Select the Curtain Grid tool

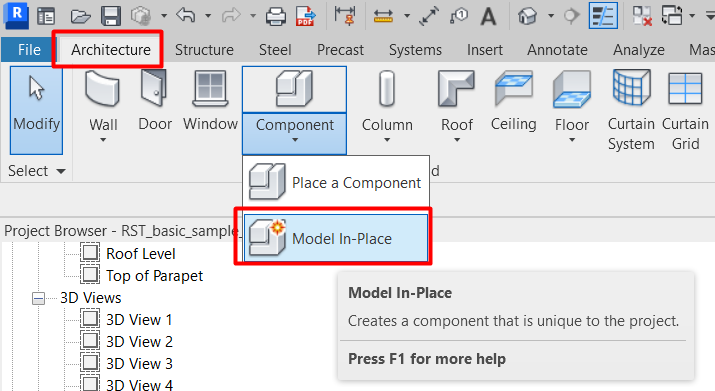[x=685, y=110]
